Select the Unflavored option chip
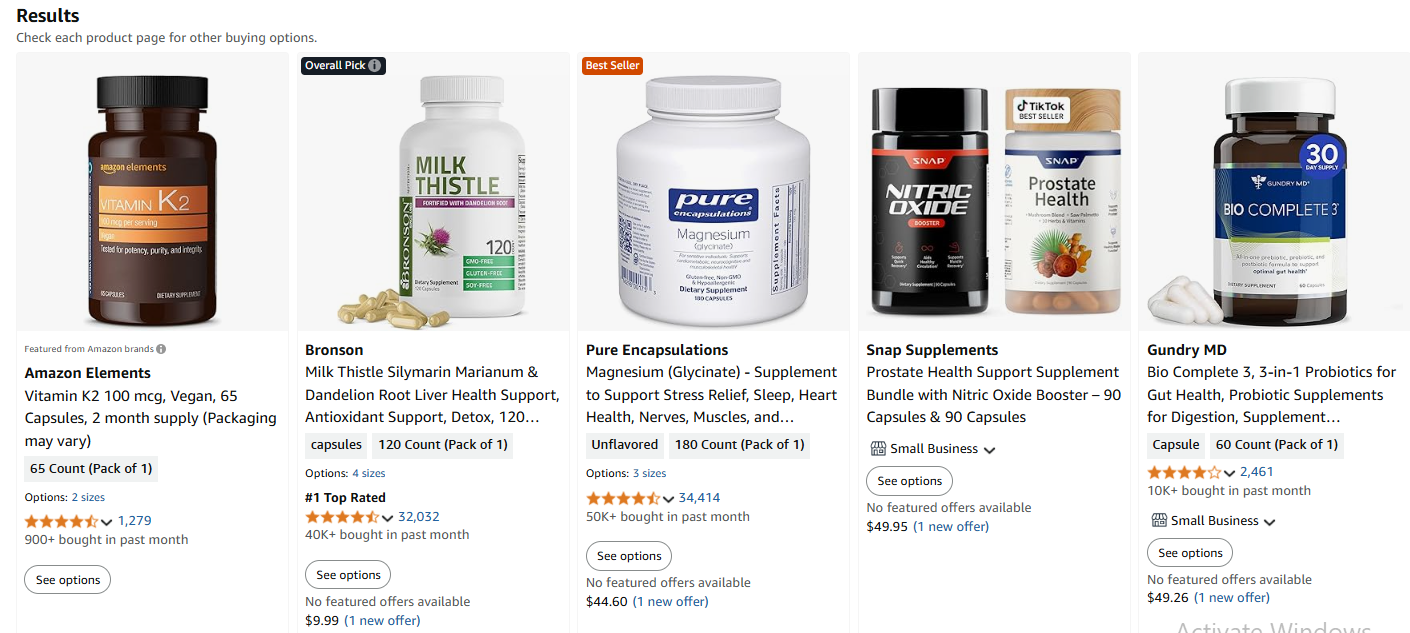Screen dimensions: 1410x633 coord(625,445)
